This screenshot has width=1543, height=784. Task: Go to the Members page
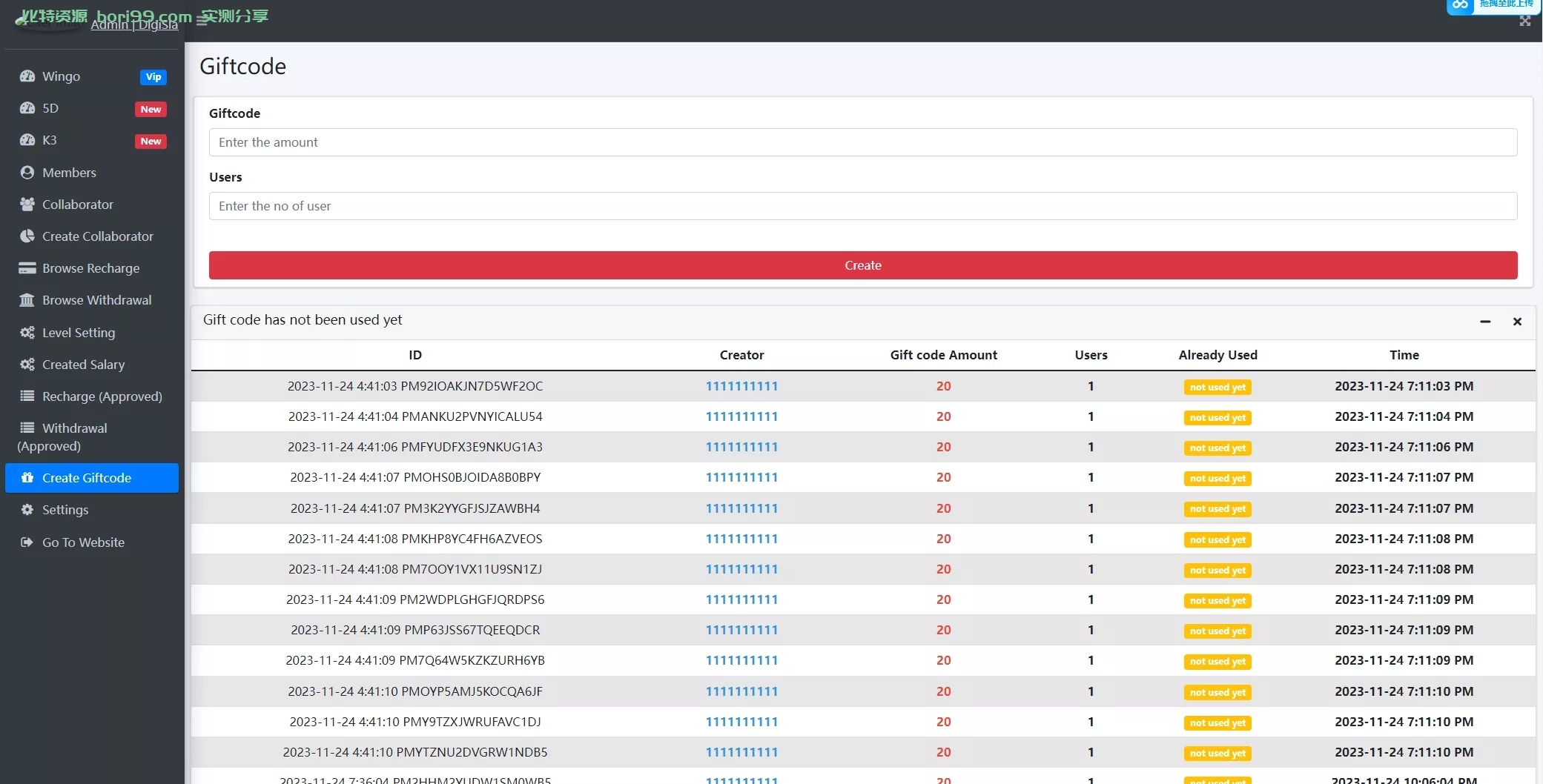pos(92,173)
